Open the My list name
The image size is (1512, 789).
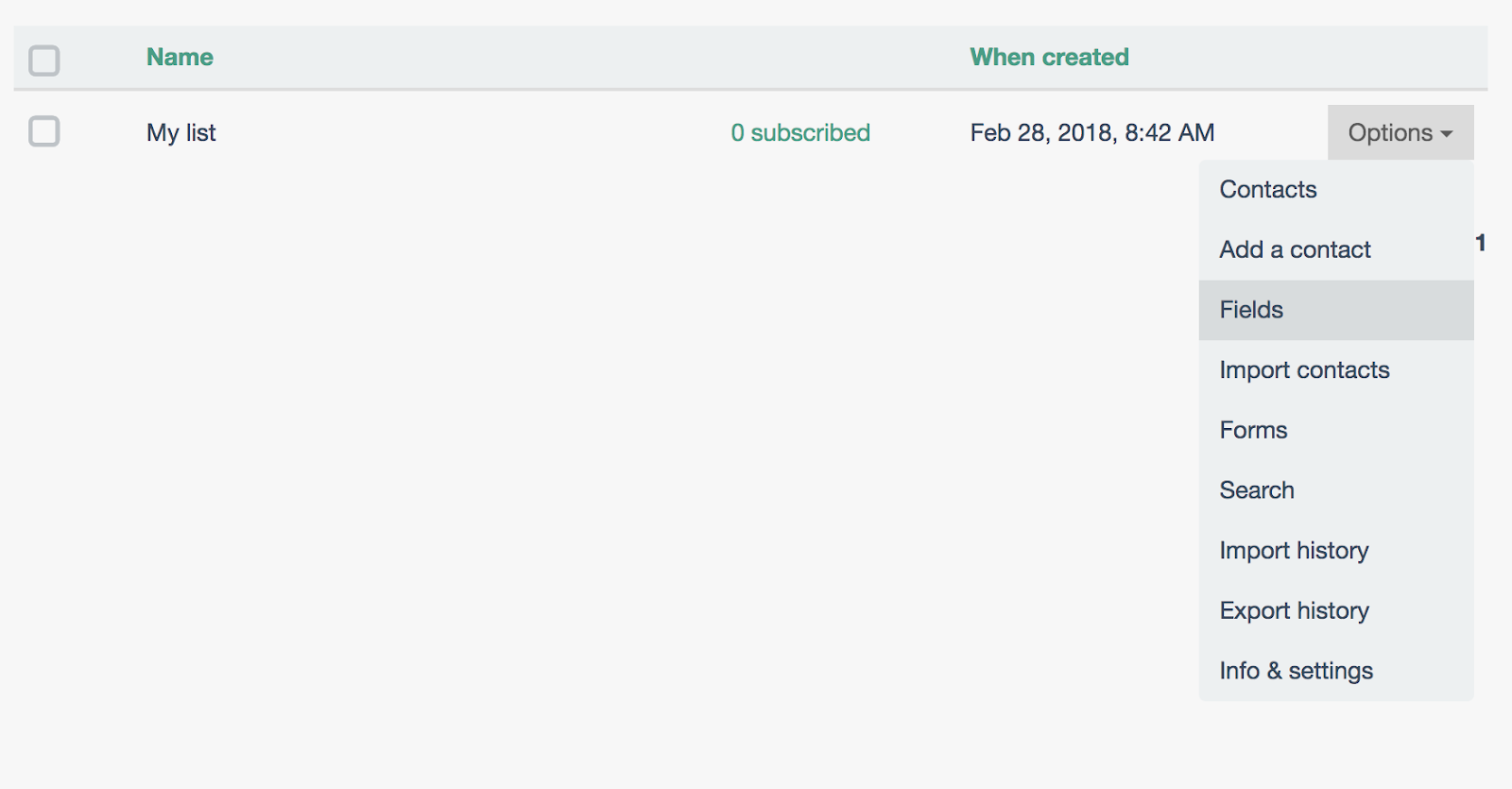click(x=181, y=132)
